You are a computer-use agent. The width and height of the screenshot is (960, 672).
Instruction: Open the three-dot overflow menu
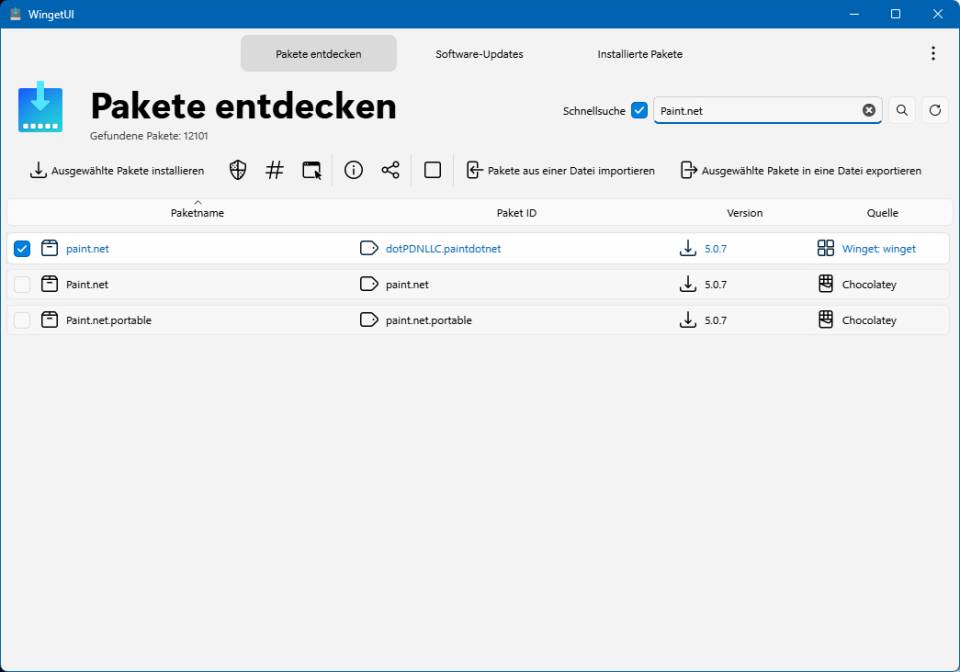pos(933,53)
